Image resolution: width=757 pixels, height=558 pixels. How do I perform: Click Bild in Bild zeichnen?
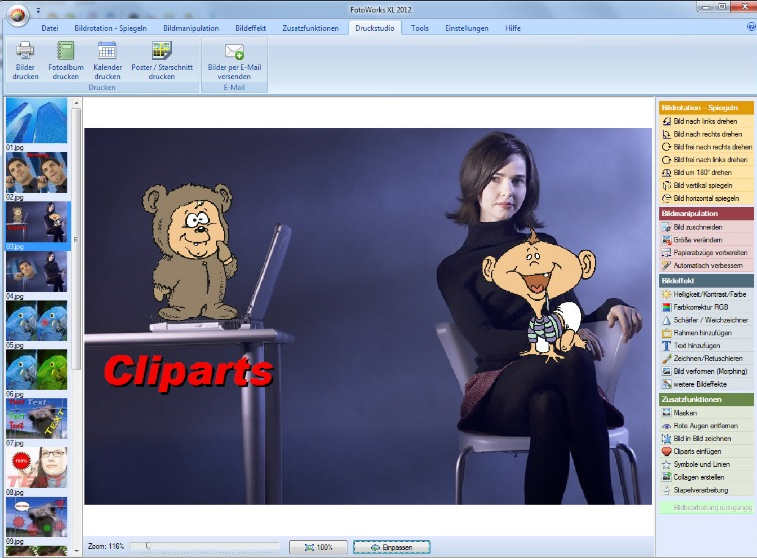pos(705,438)
